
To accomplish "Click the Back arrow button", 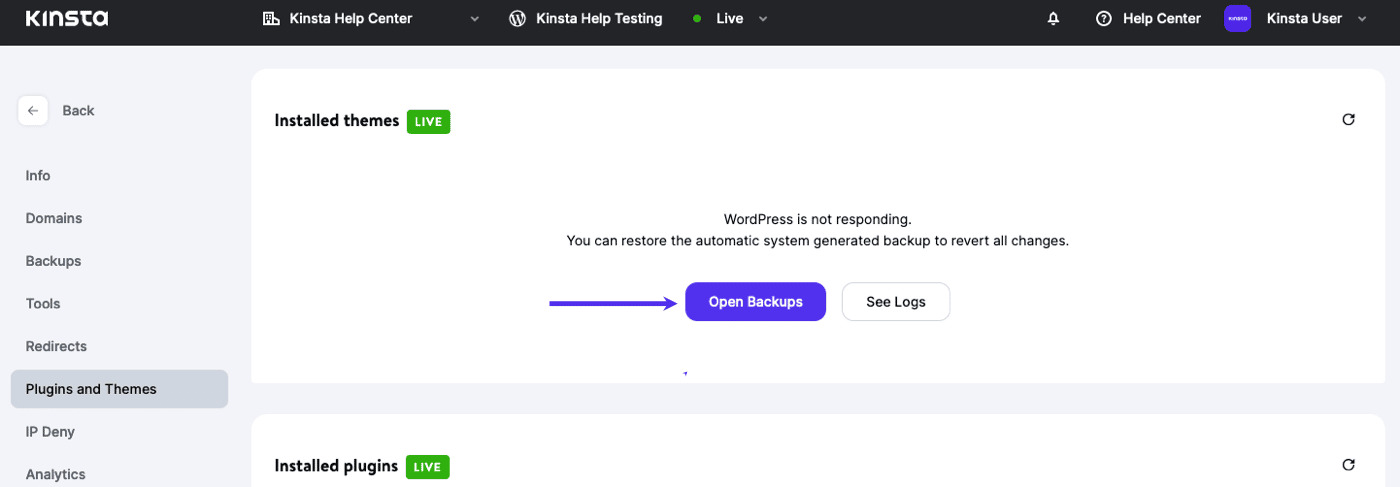I will tap(33, 111).
